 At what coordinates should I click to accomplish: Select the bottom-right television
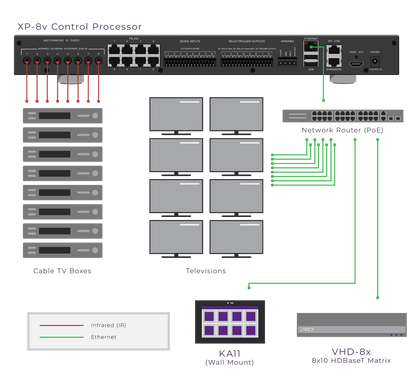tap(236, 239)
